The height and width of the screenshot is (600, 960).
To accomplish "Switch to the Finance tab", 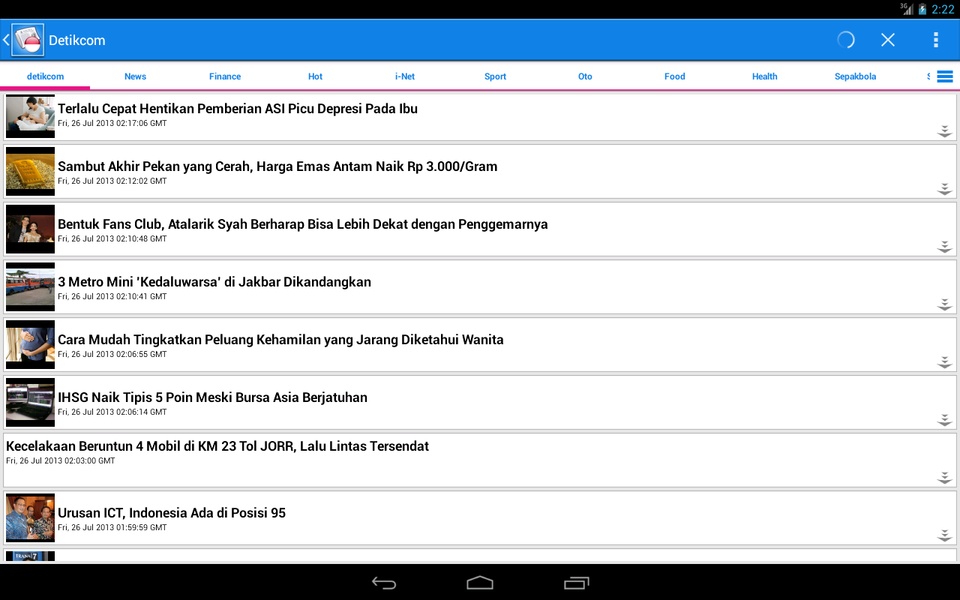I will [225, 77].
